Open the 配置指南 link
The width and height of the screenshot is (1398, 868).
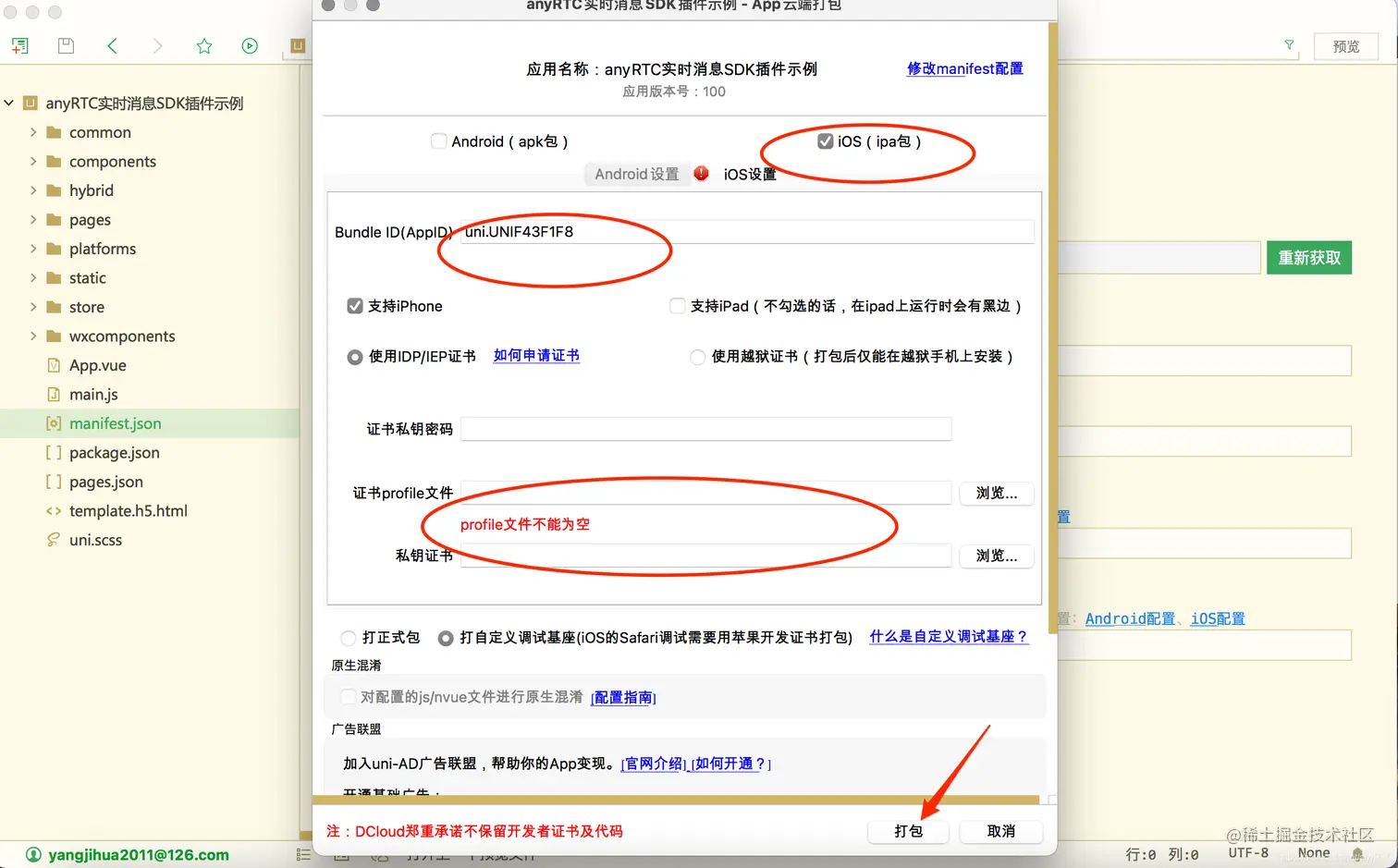[623, 698]
